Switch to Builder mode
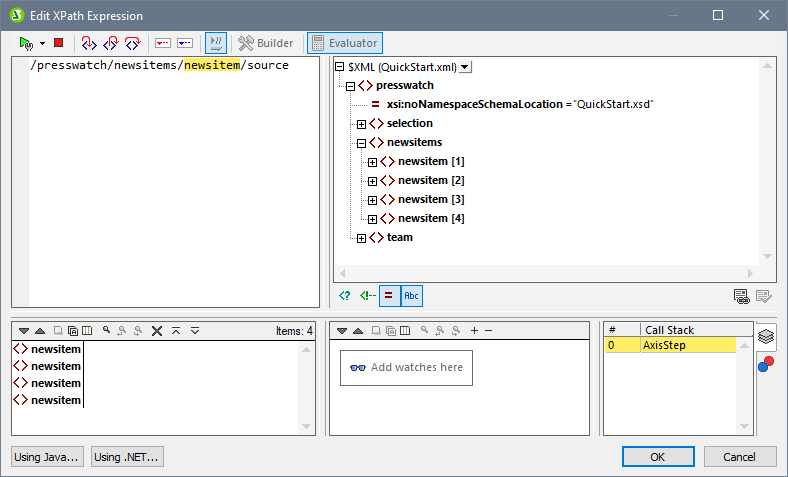788x477 pixels. [266, 43]
